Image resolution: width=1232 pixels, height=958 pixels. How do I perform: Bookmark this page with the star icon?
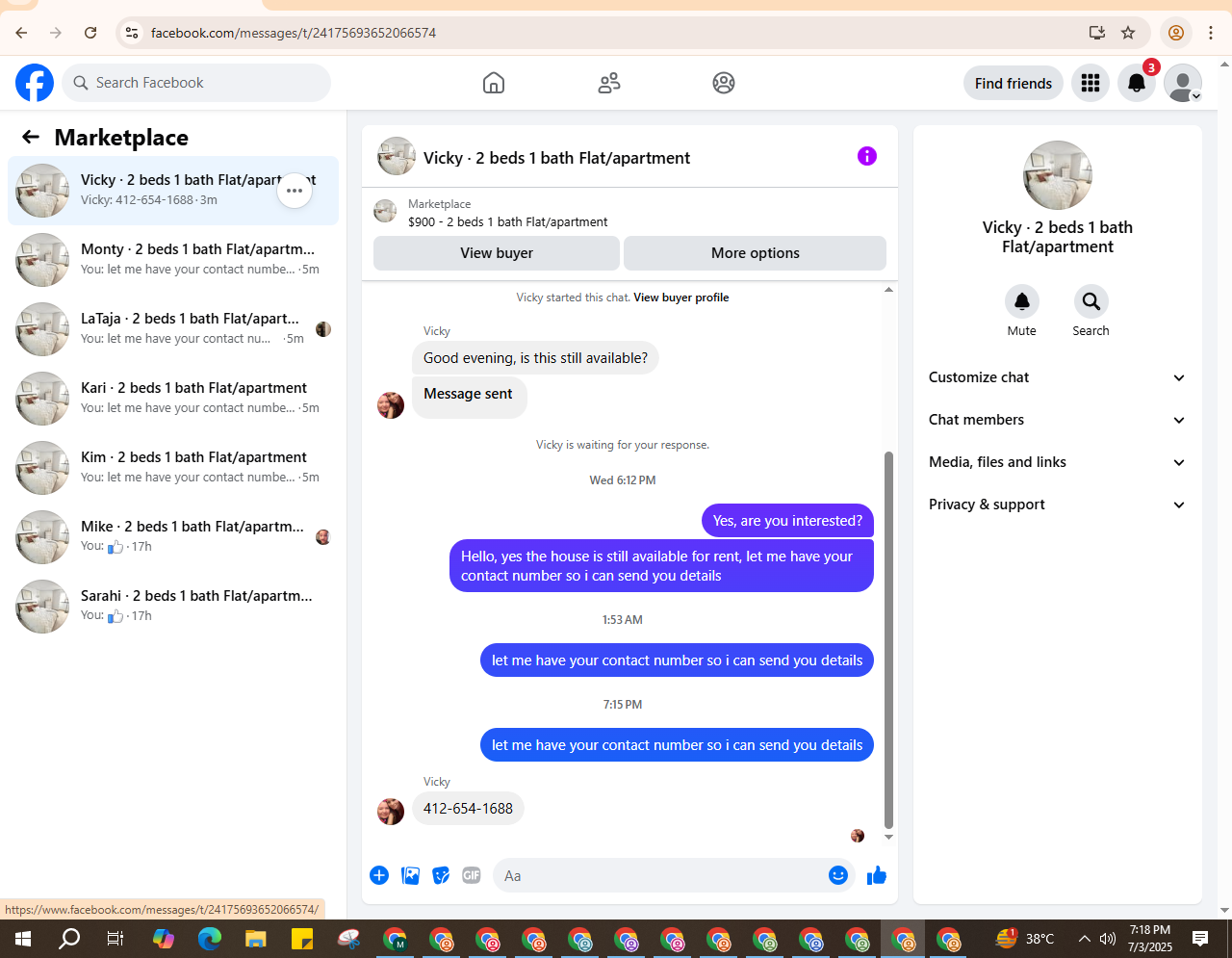pos(1128,33)
